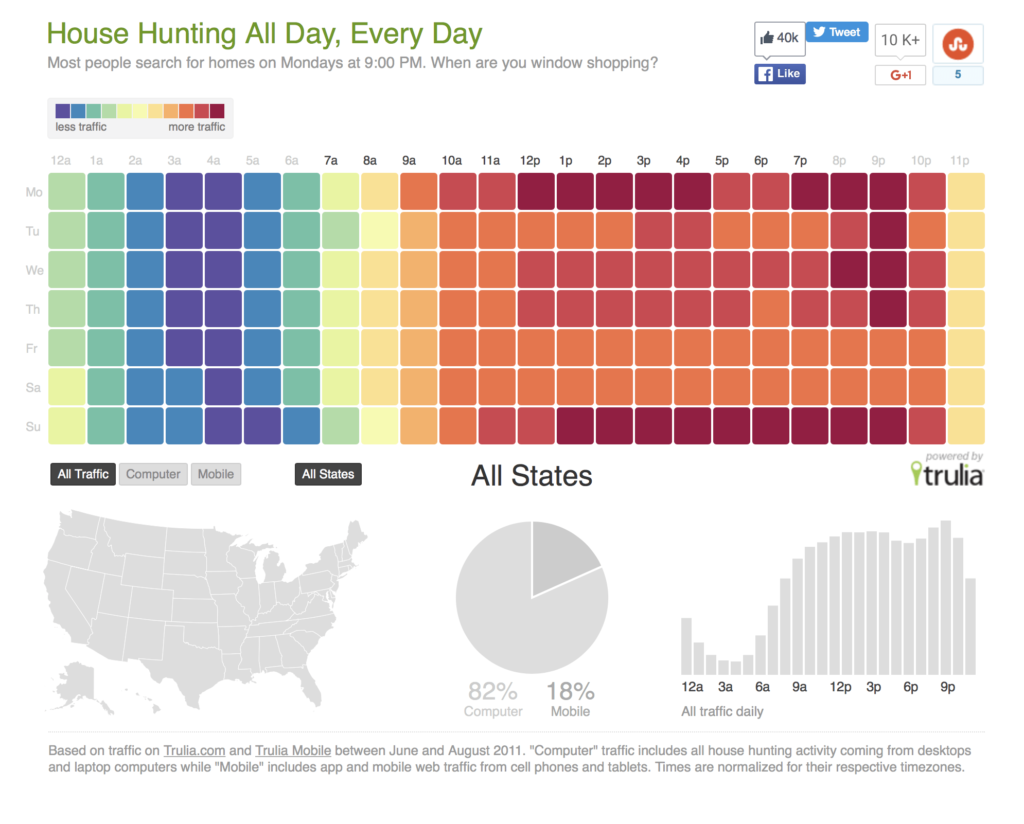Click the darkest red legend swatch
The height and width of the screenshot is (824, 1024).
[217, 111]
